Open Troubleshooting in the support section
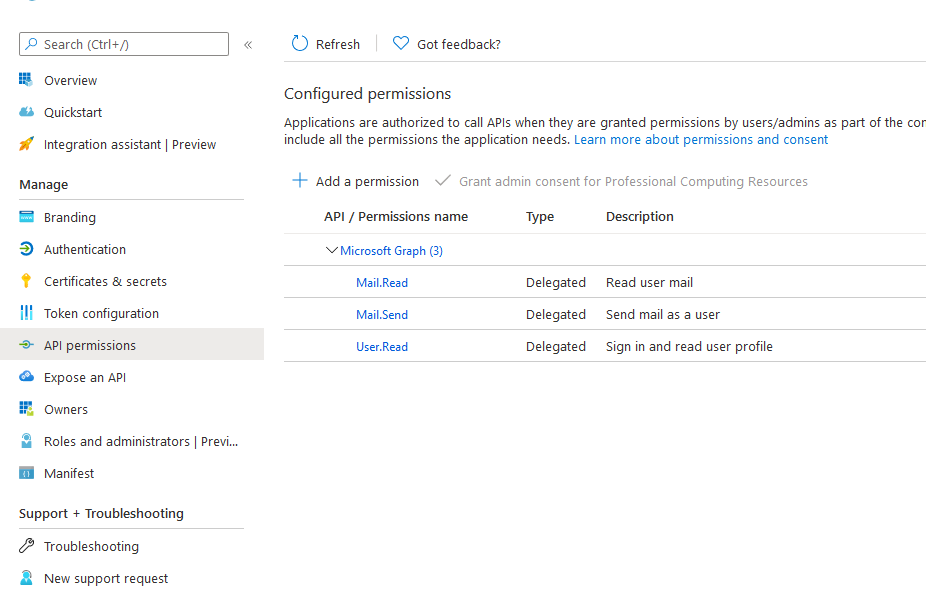926x599 pixels. (91, 546)
